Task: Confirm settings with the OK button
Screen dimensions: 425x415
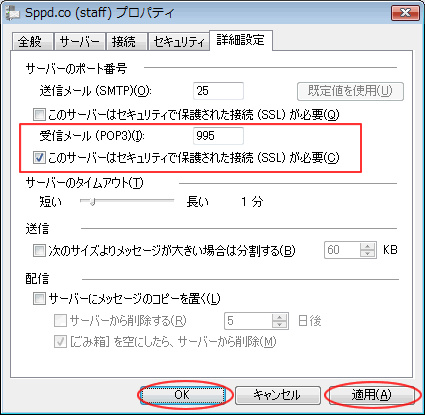Action: pyautogui.click(x=182, y=395)
